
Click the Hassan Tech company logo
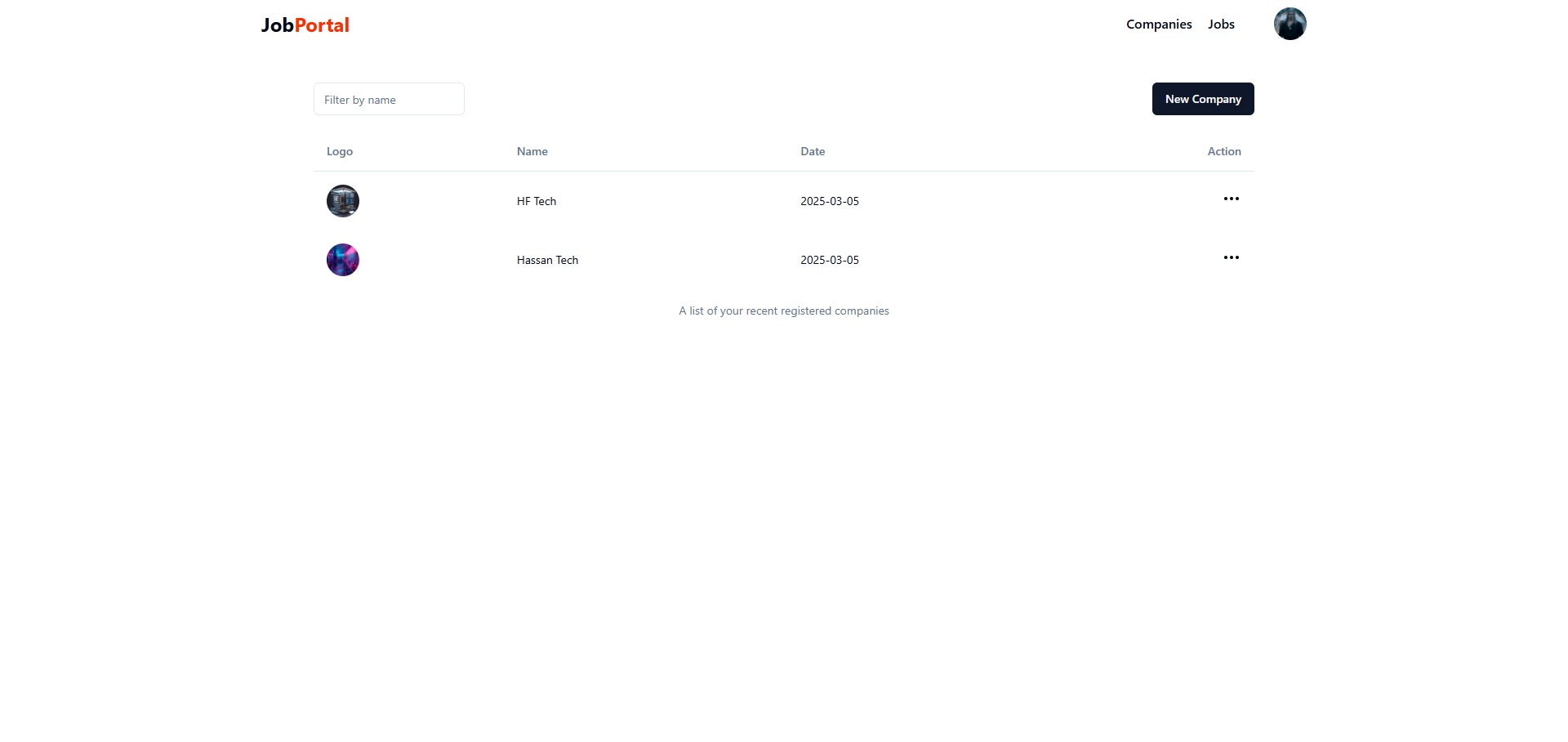[x=343, y=260]
